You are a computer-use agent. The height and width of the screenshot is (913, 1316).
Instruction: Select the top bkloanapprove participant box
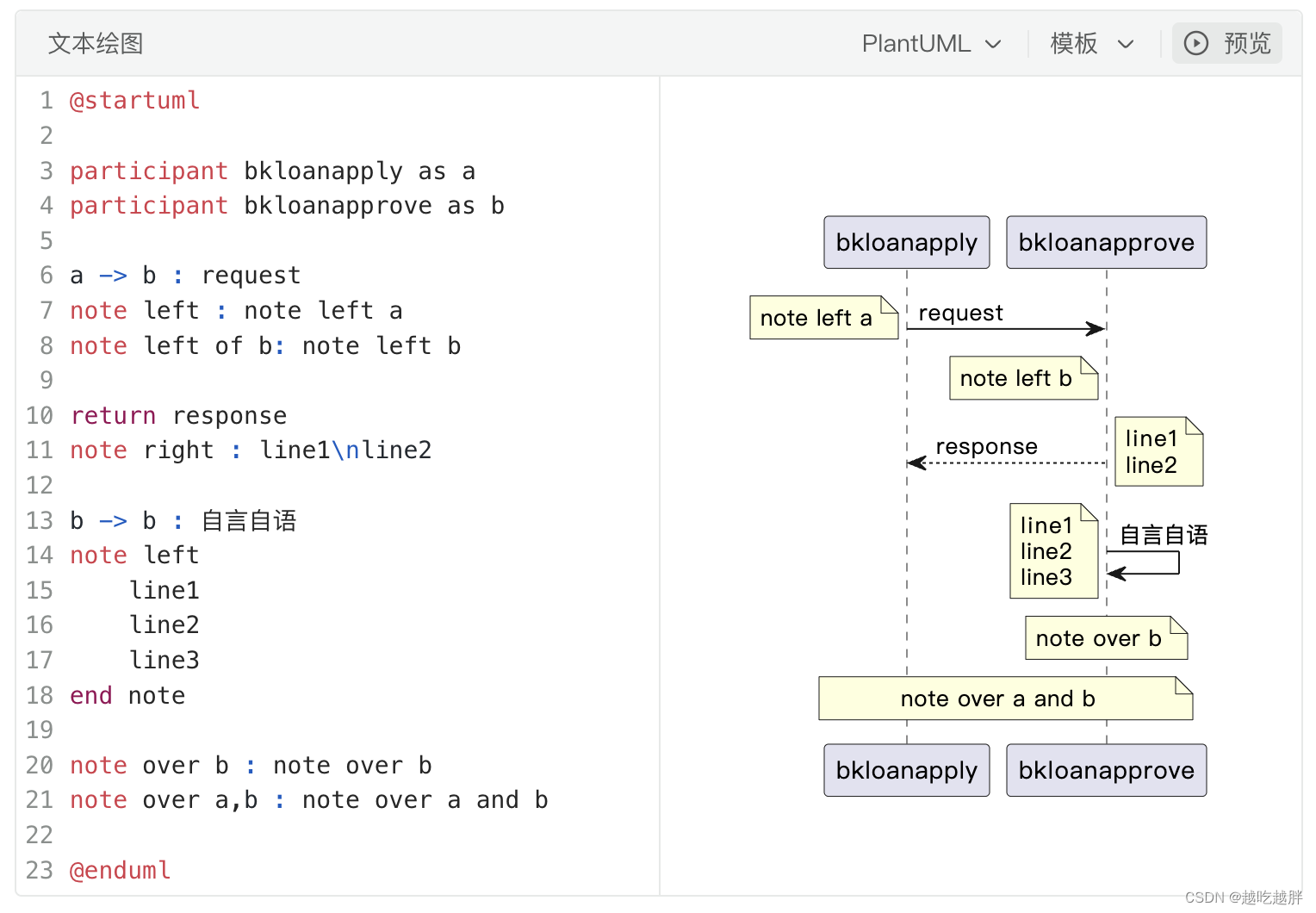coord(1106,242)
